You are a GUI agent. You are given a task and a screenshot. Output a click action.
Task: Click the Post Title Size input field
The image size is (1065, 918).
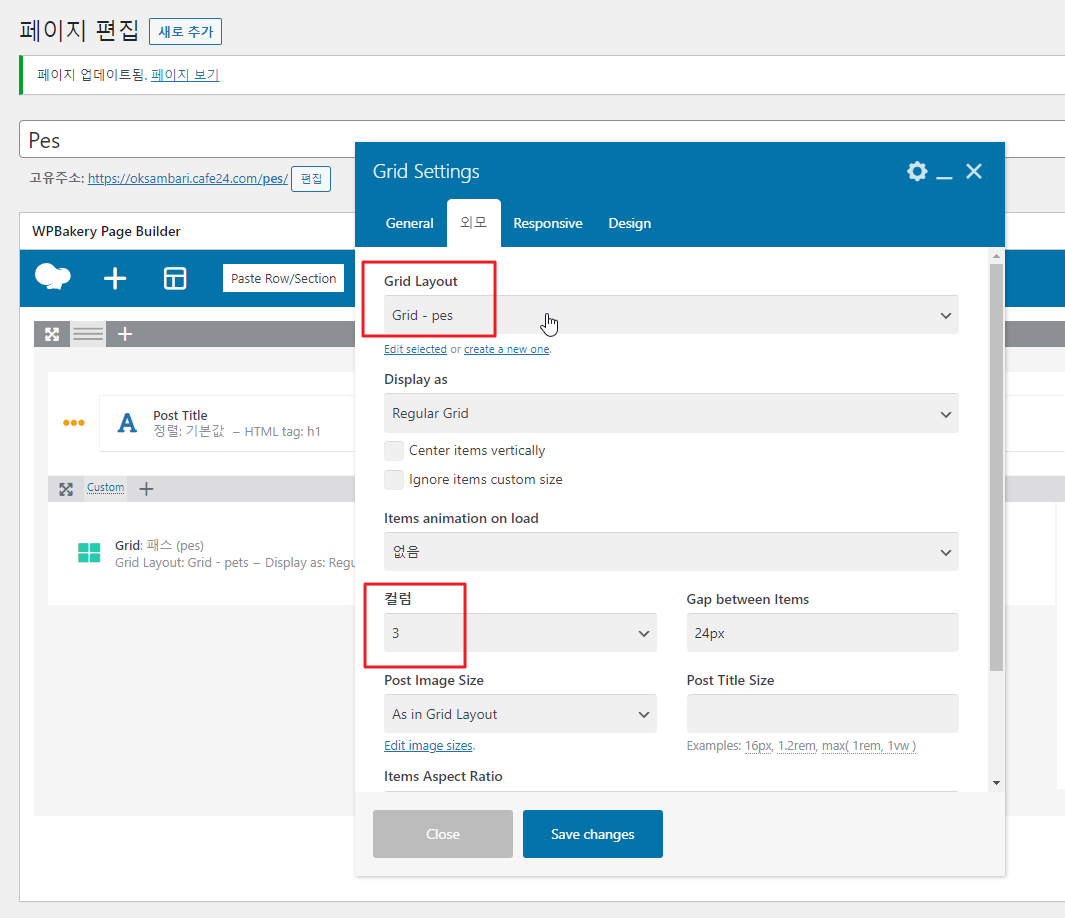[x=823, y=714]
